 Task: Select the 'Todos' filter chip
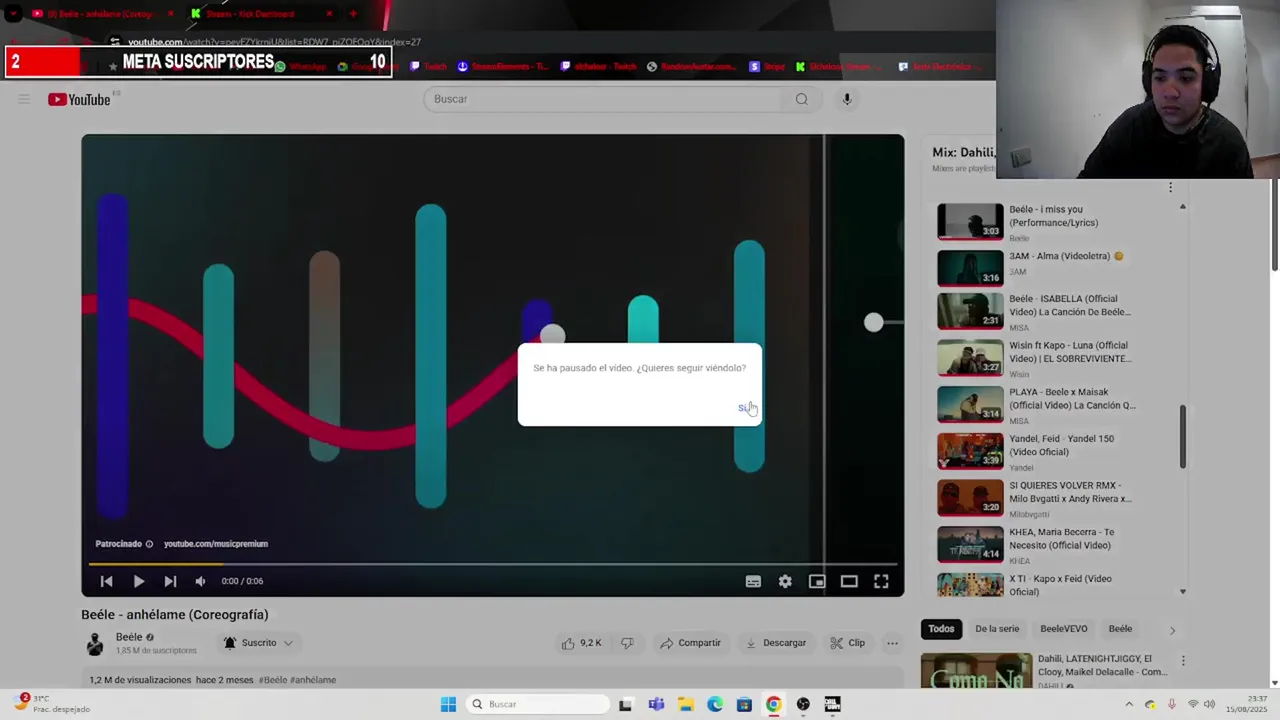coord(941,629)
